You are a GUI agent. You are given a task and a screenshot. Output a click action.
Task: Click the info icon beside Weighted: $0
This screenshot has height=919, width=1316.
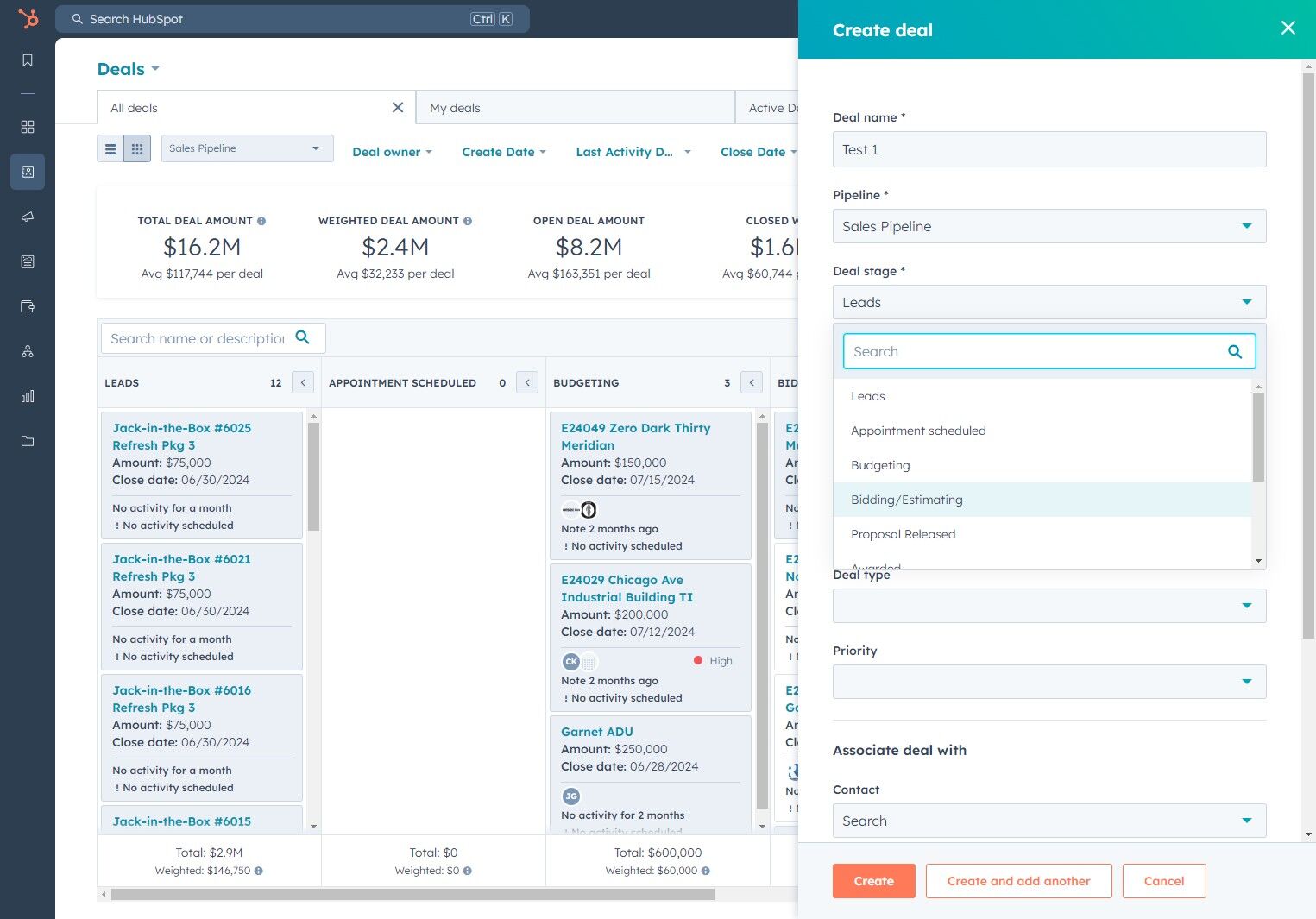click(468, 871)
